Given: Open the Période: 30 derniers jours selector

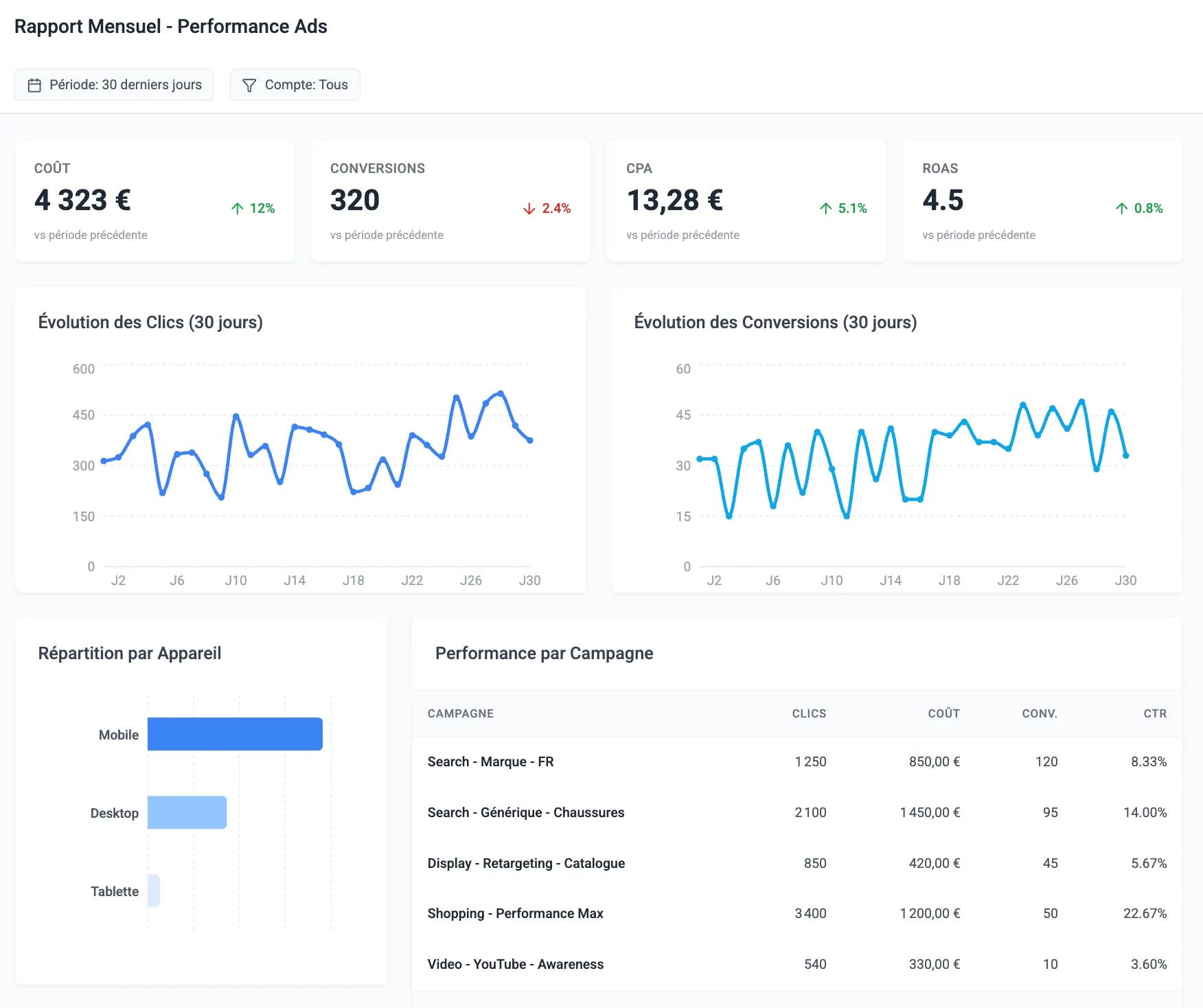Looking at the screenshot, I should coord(114,85).
